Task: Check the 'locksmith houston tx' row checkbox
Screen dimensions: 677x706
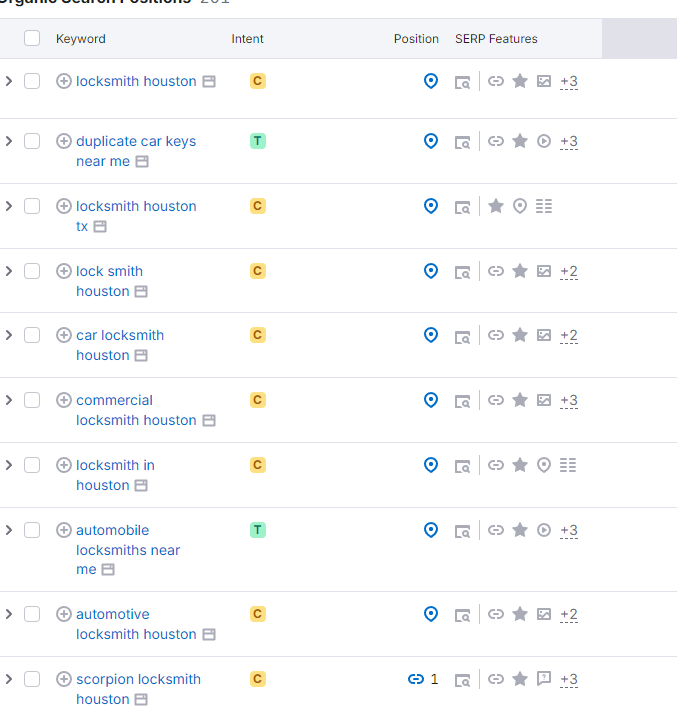Action: click(x=32, y=206)
